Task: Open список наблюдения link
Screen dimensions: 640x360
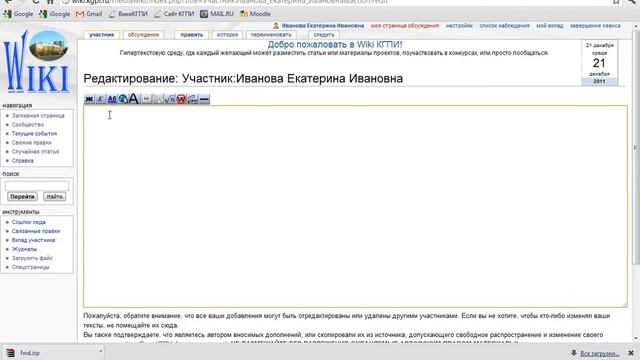Action: pyautogui.click(x=504, y=26)
